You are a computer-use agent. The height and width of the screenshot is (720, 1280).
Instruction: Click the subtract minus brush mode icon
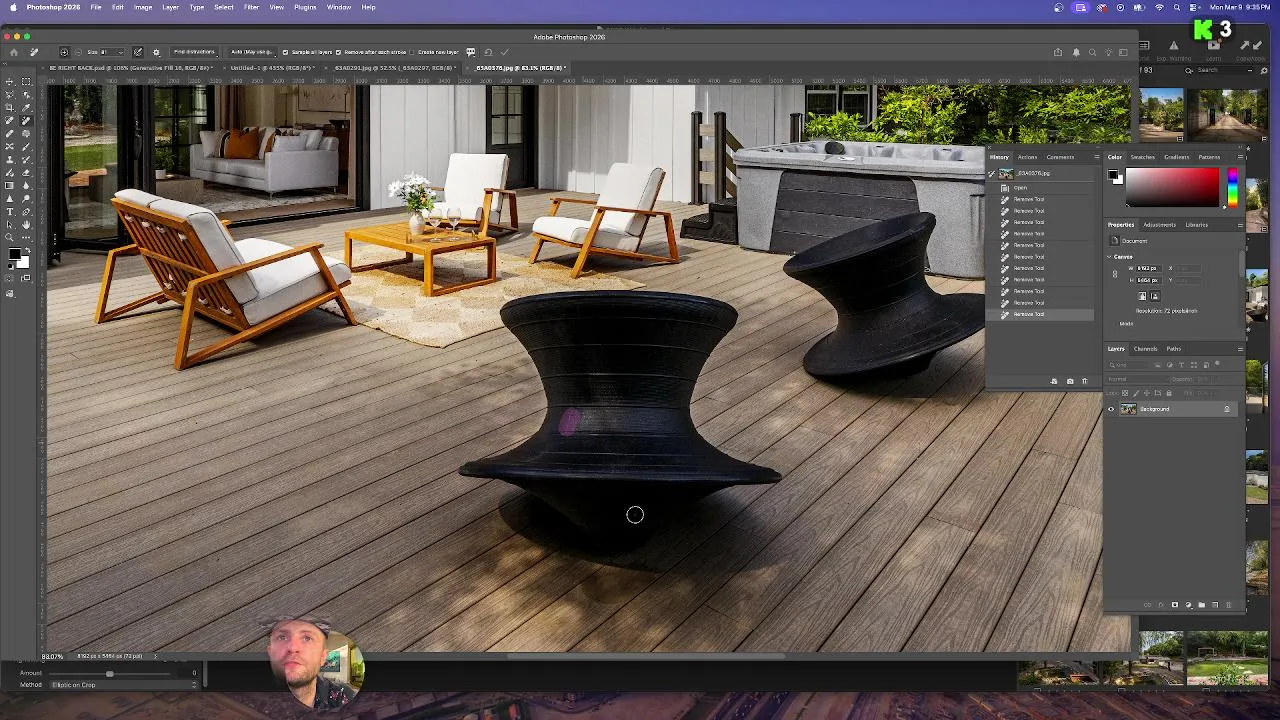pos(78,52)
